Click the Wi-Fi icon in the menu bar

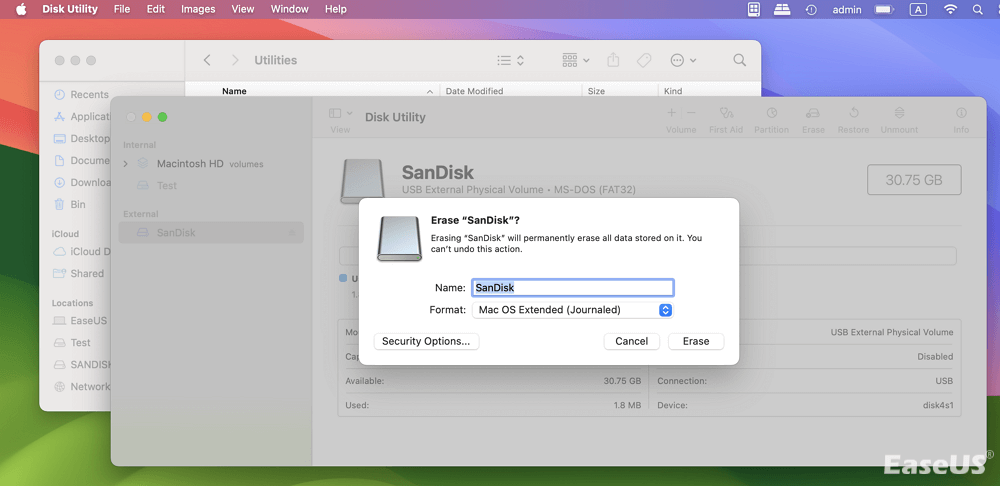point(950,9)
